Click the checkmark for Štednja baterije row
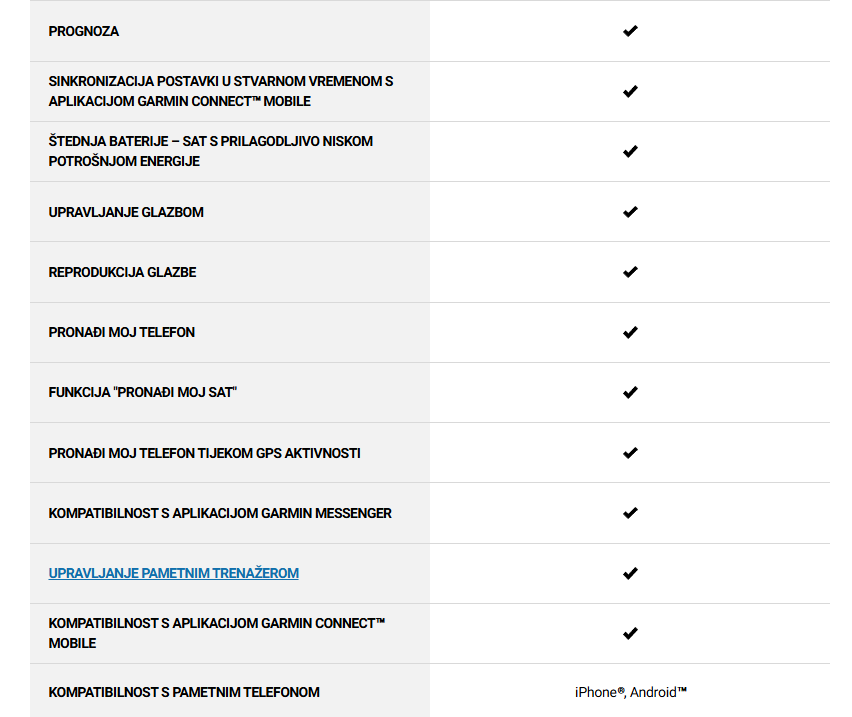Image resolution: width=852 pixels, height=717 pixels. [630, 151]
